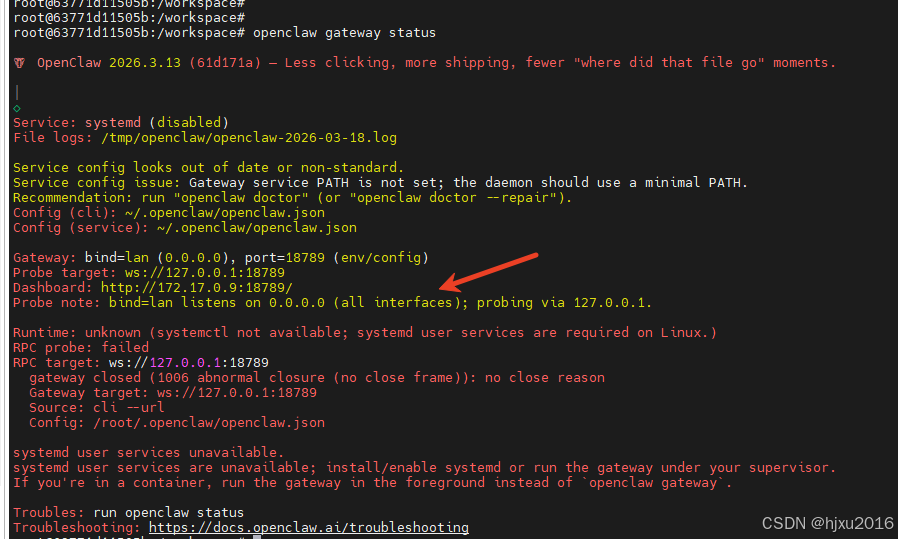Click the 'RPC probe: failed' line
This screenshot has height=539, width=898.
81,348
